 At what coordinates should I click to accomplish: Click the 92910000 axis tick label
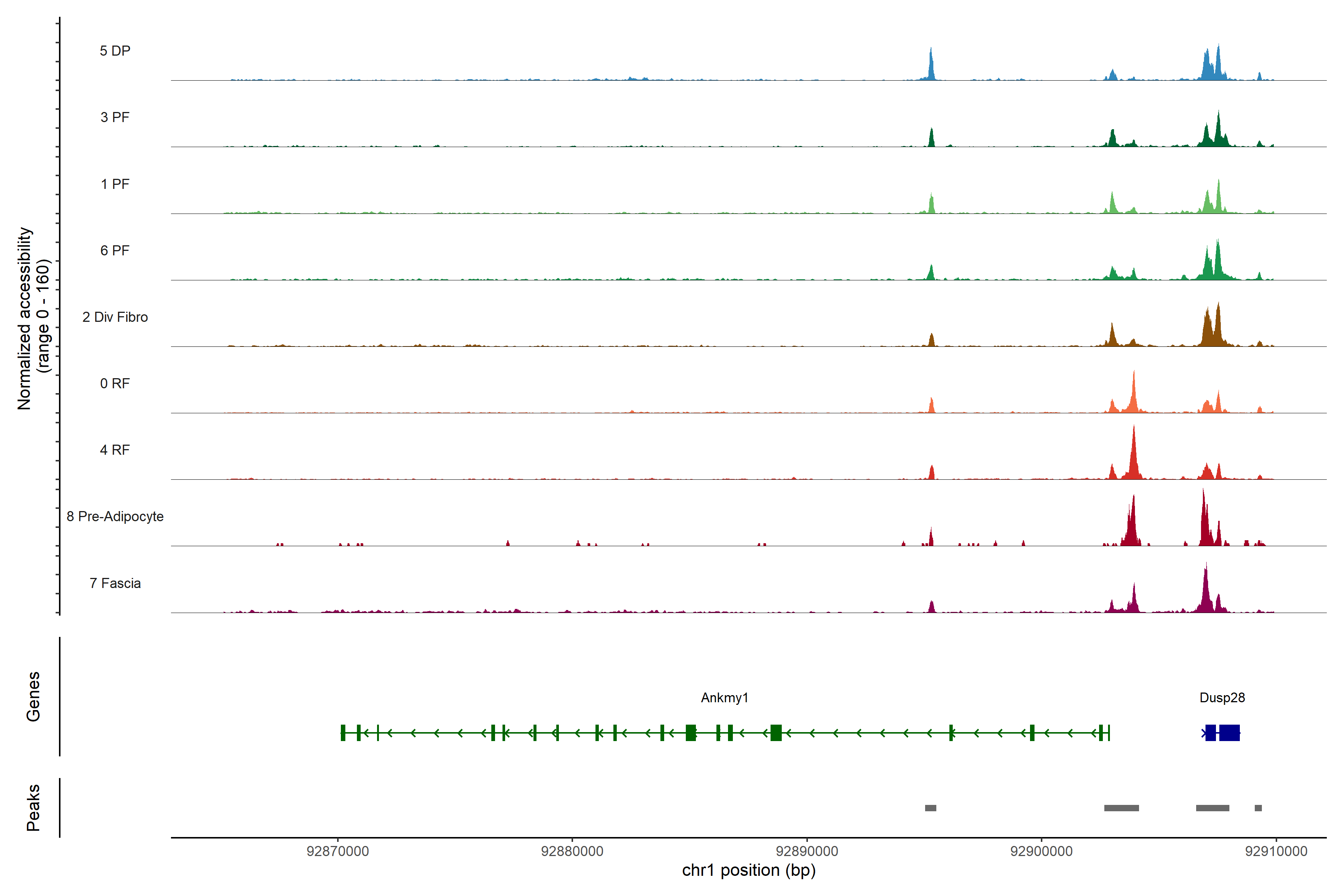click(x=1276, y=852)
